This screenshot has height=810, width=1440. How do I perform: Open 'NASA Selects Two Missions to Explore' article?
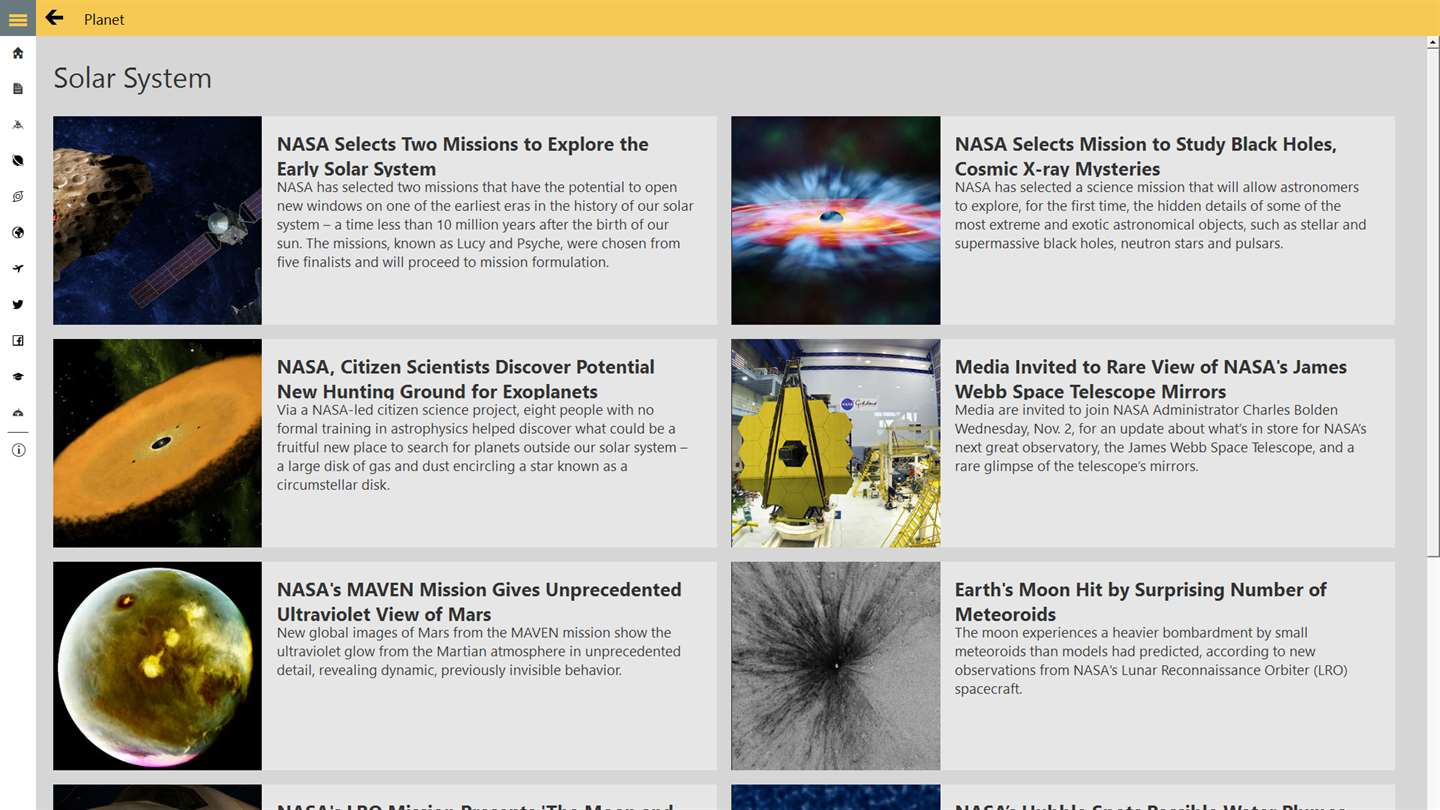pyautogui.click(x=463, y=156)
